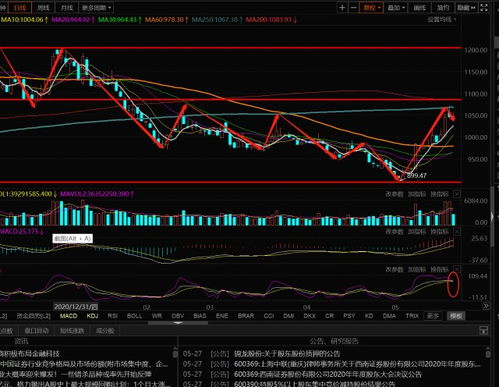Screen dimensions: 499x387
Task: Open the 叠加 overlay dropdown
Action: (x=396, y=8)
